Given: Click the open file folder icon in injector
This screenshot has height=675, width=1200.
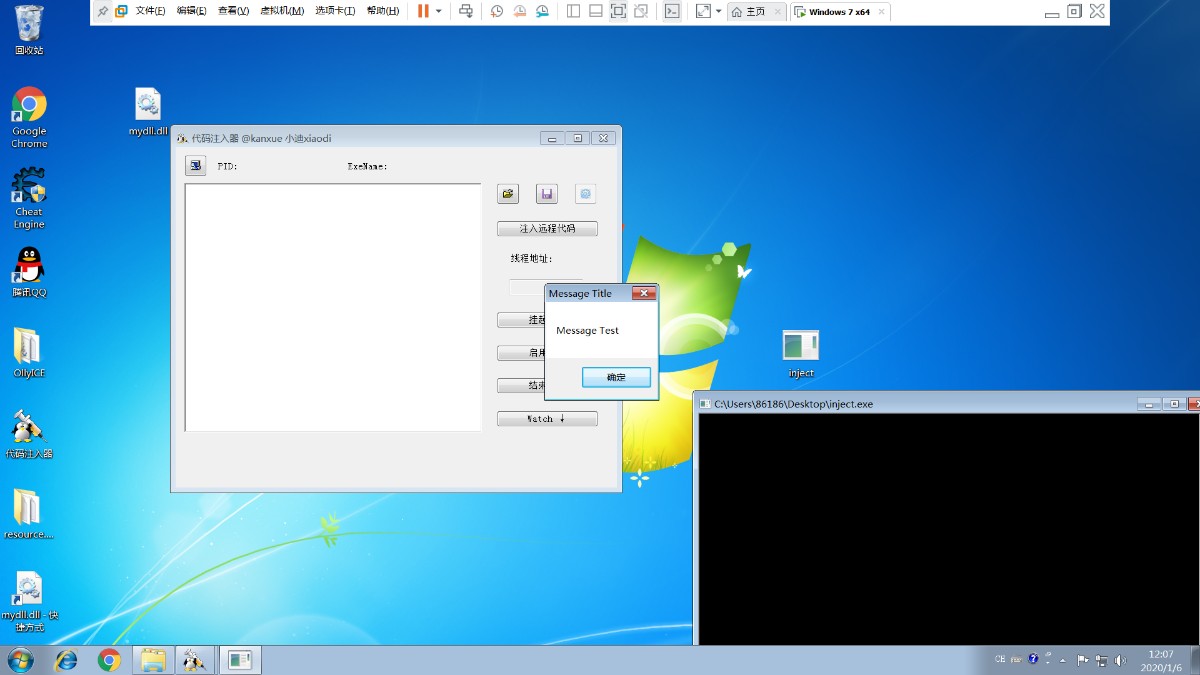Looking at the screenshot, I should click(x=508, y=194).
